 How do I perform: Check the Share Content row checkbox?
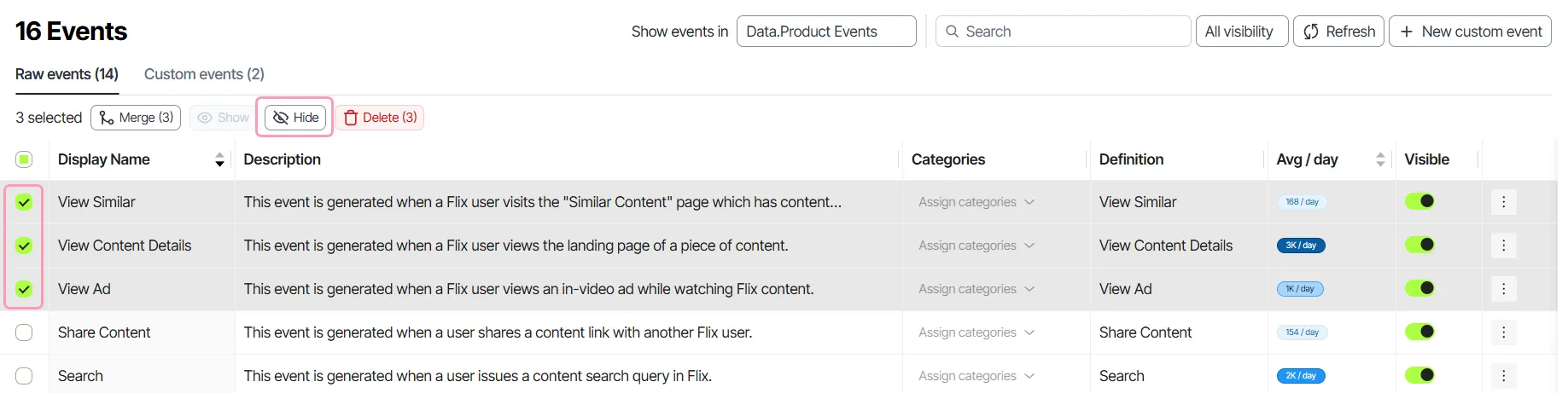[24, 332]
